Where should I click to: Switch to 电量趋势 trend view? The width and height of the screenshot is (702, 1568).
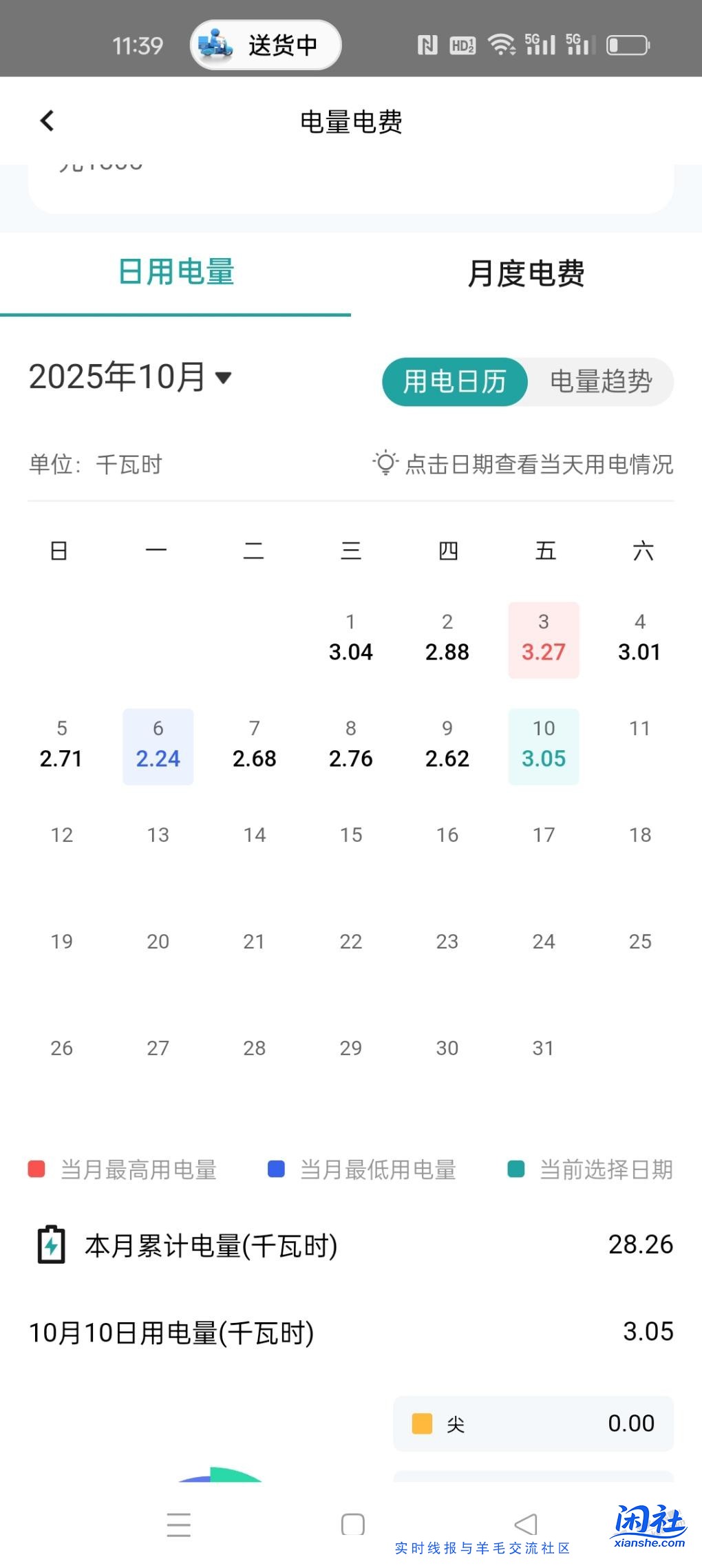[x=601, y=381]
